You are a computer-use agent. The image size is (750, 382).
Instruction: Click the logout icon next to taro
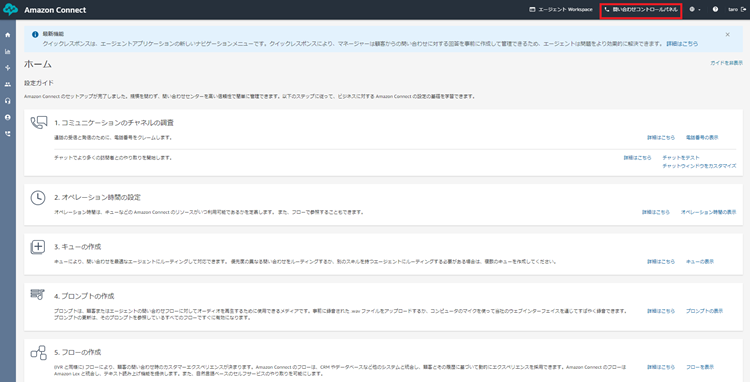tap(743, 10)
